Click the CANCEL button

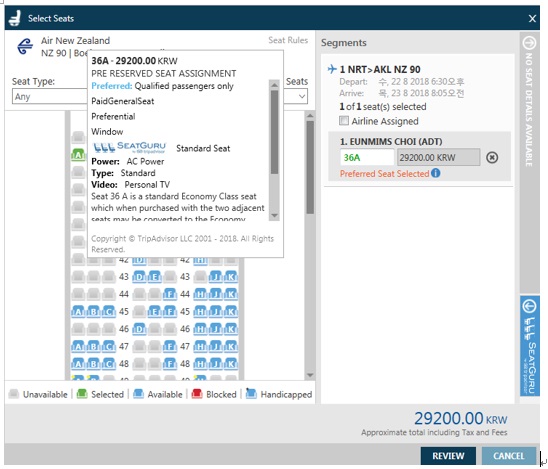[509, 456]
